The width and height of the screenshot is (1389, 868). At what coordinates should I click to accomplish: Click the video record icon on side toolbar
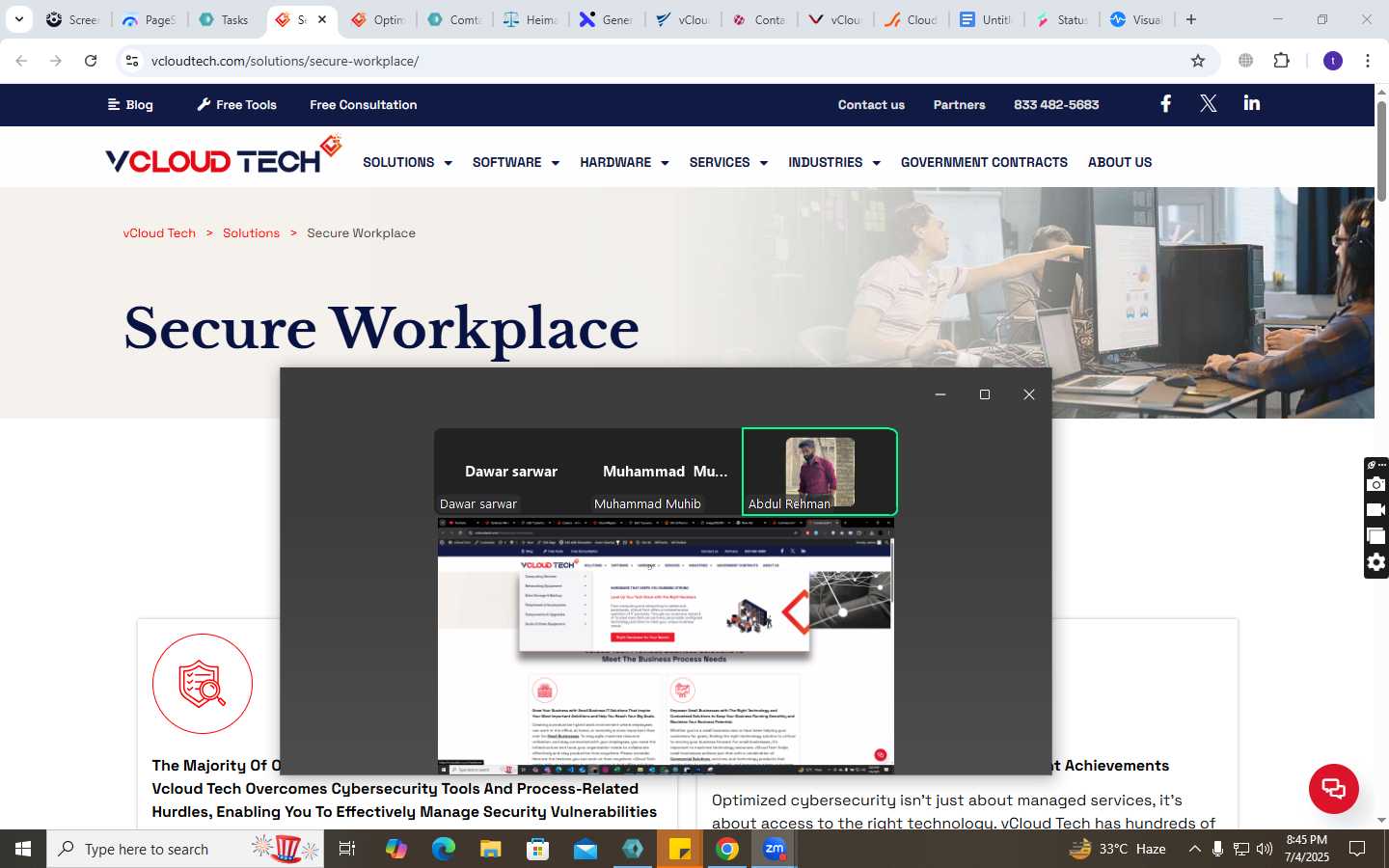click(x=1376, y=510)
